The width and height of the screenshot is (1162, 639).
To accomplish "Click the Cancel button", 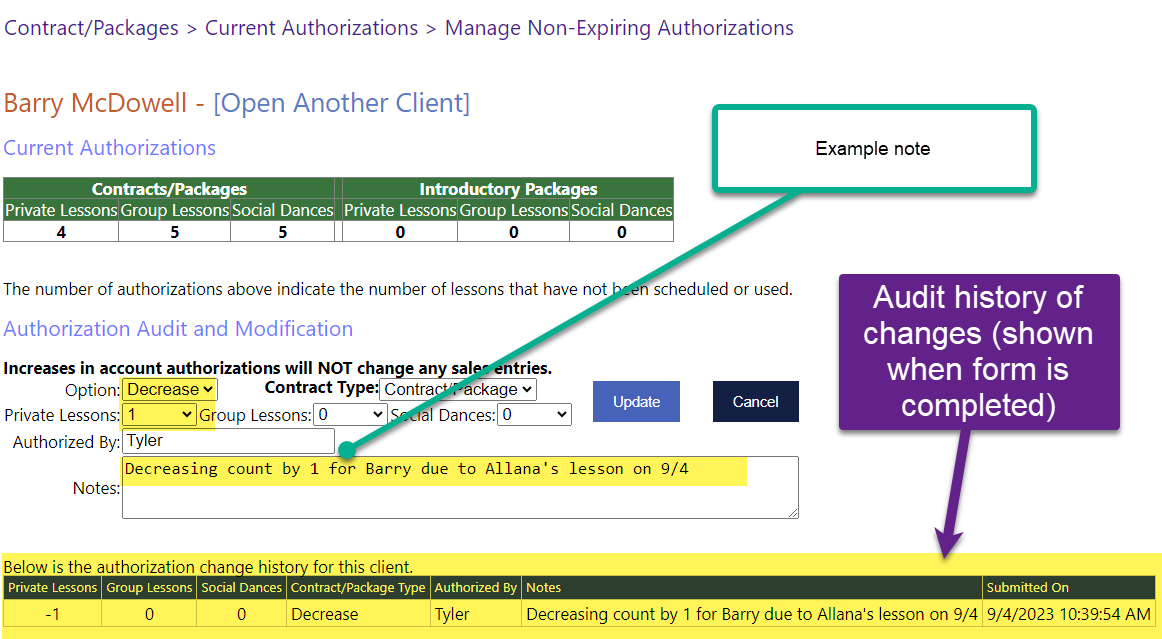I will [755, 401].
